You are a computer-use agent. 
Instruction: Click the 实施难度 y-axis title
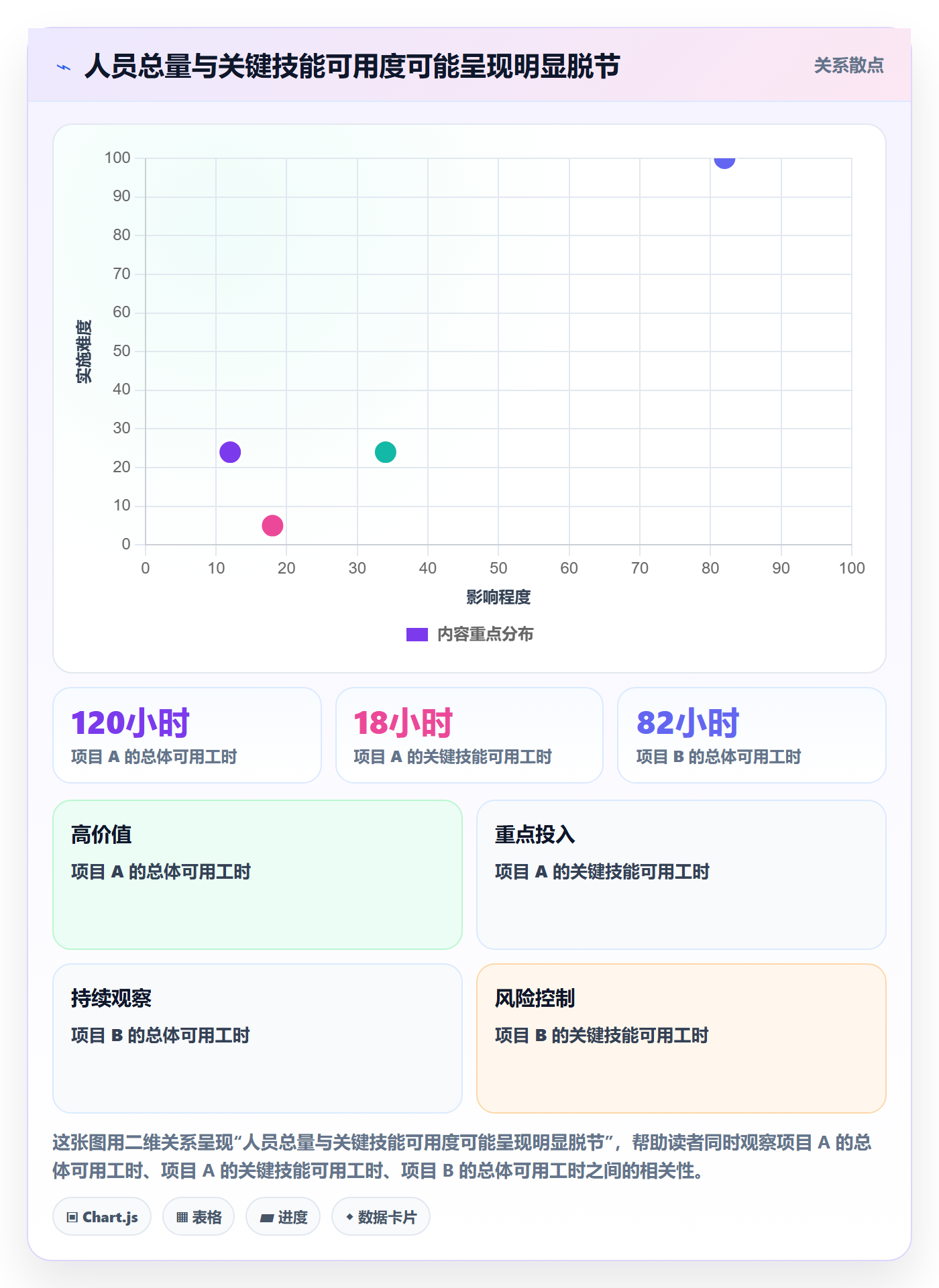click(x=84, y=352)
